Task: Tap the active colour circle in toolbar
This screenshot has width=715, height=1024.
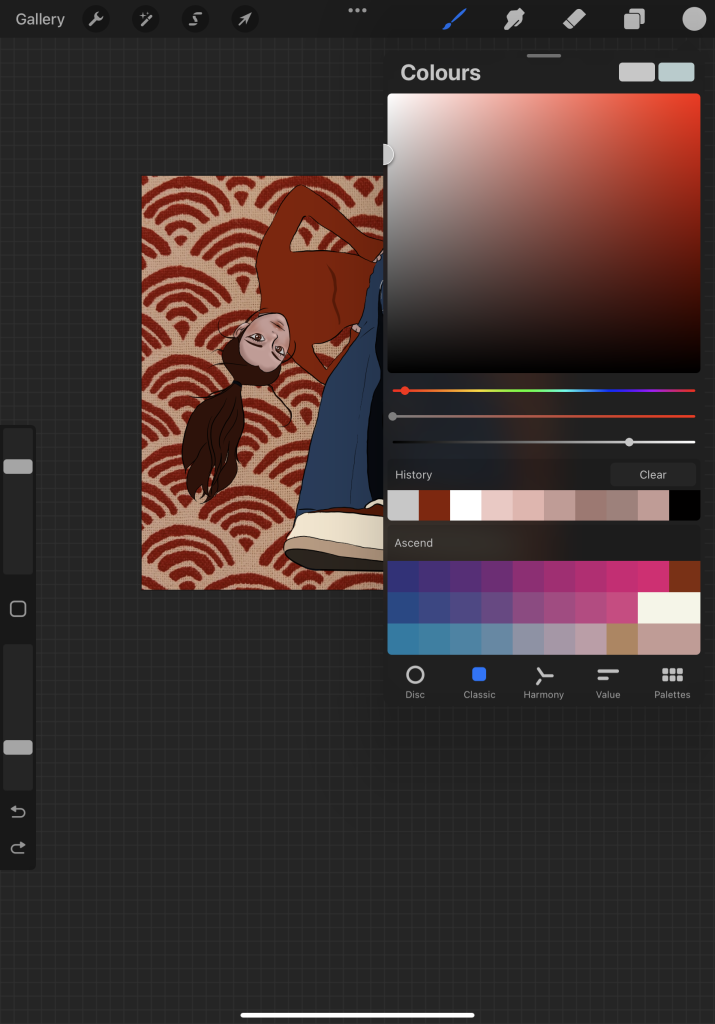Action: (x=694, y=19)
